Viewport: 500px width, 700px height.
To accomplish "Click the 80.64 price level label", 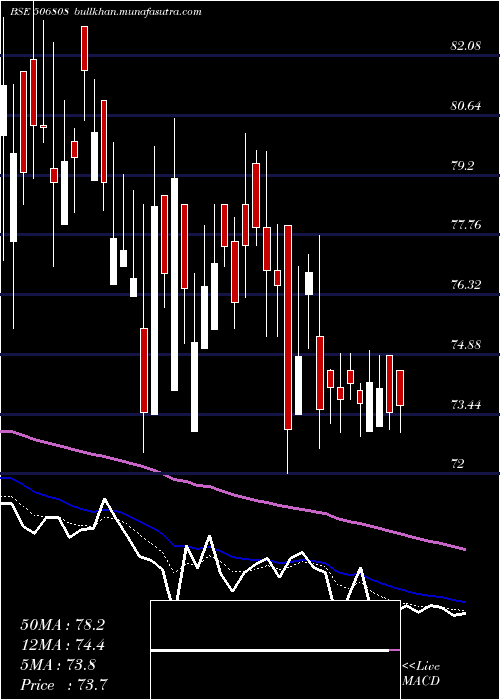I will tap(466, 106).
